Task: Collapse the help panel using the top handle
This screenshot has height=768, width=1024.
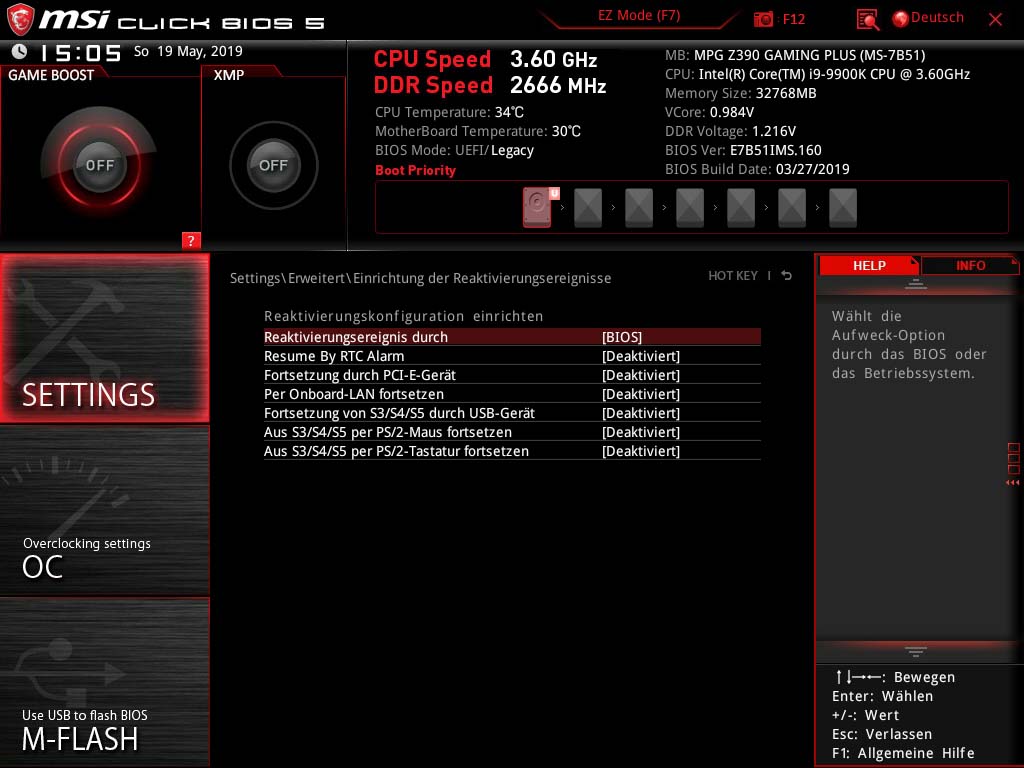Action: tap(916, 284)
